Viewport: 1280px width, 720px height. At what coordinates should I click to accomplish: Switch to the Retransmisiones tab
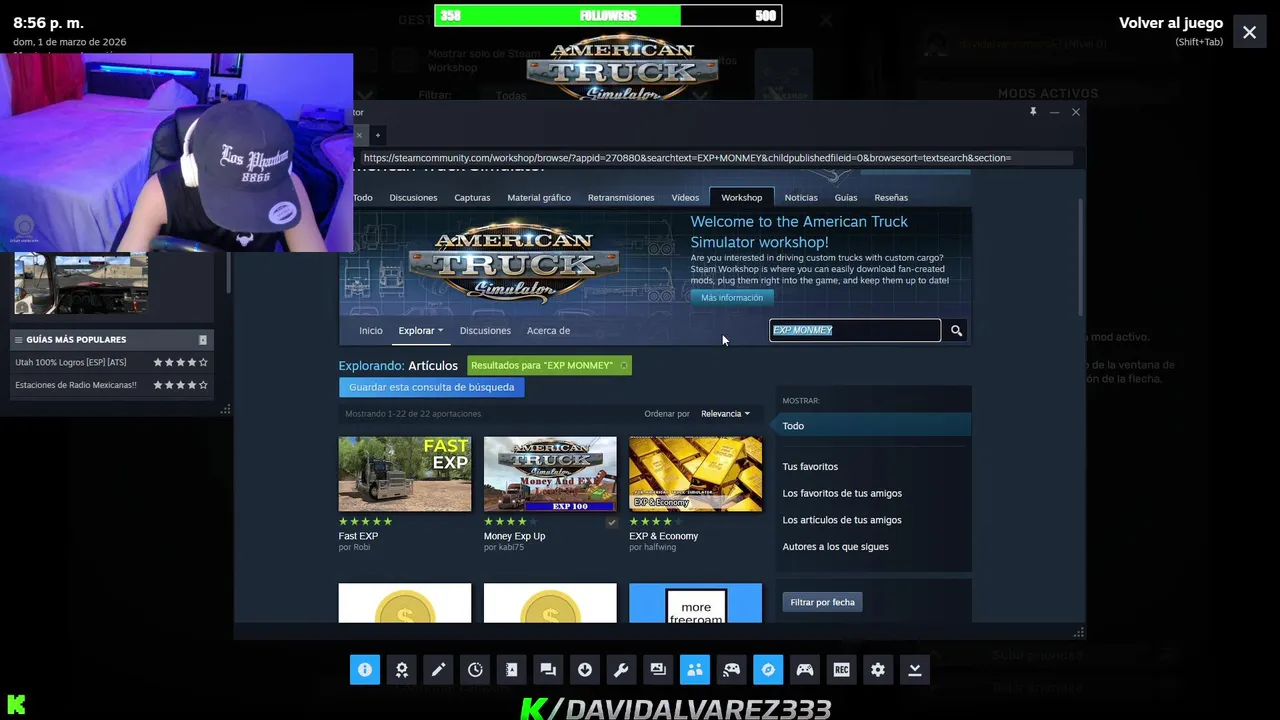(621, 198)
